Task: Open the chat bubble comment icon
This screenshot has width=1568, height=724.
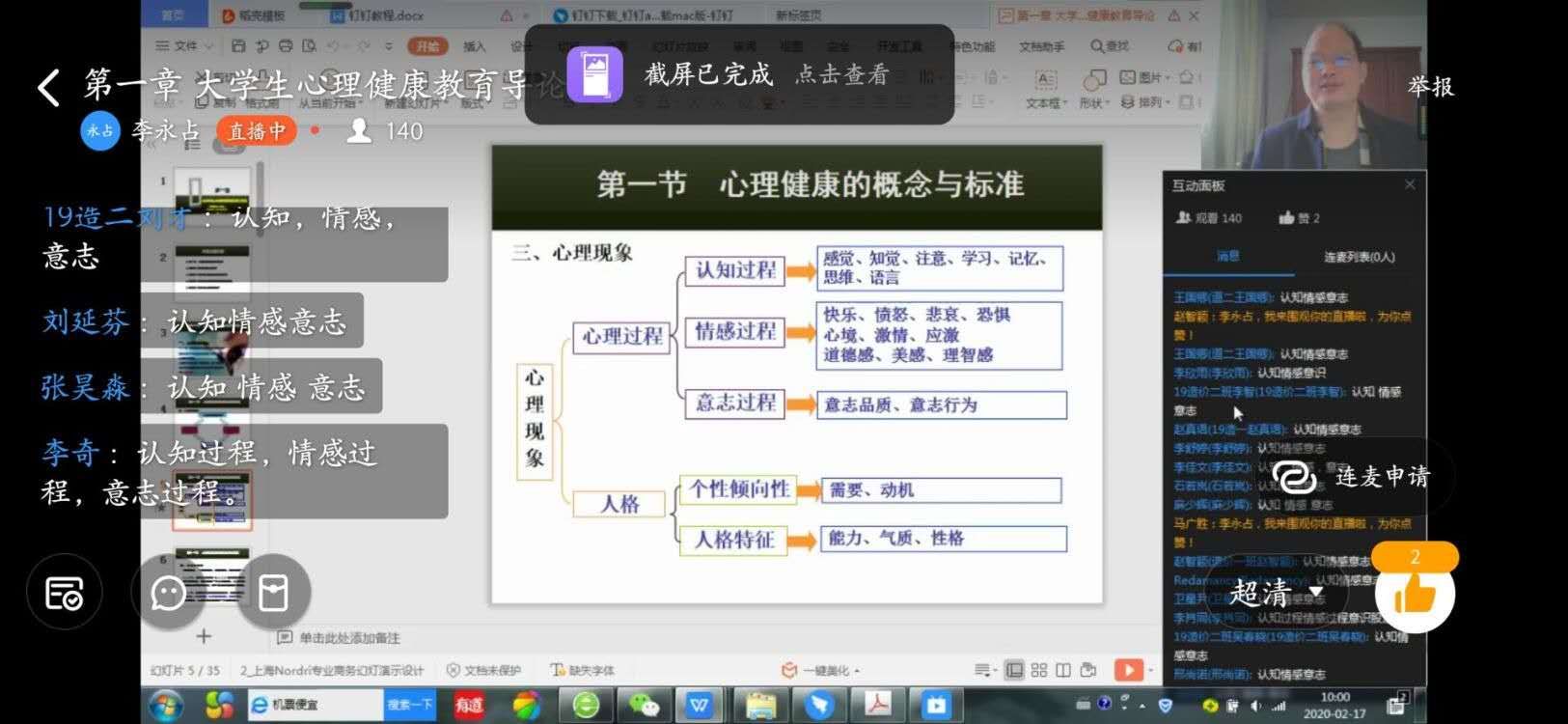Action: [168, 593]
